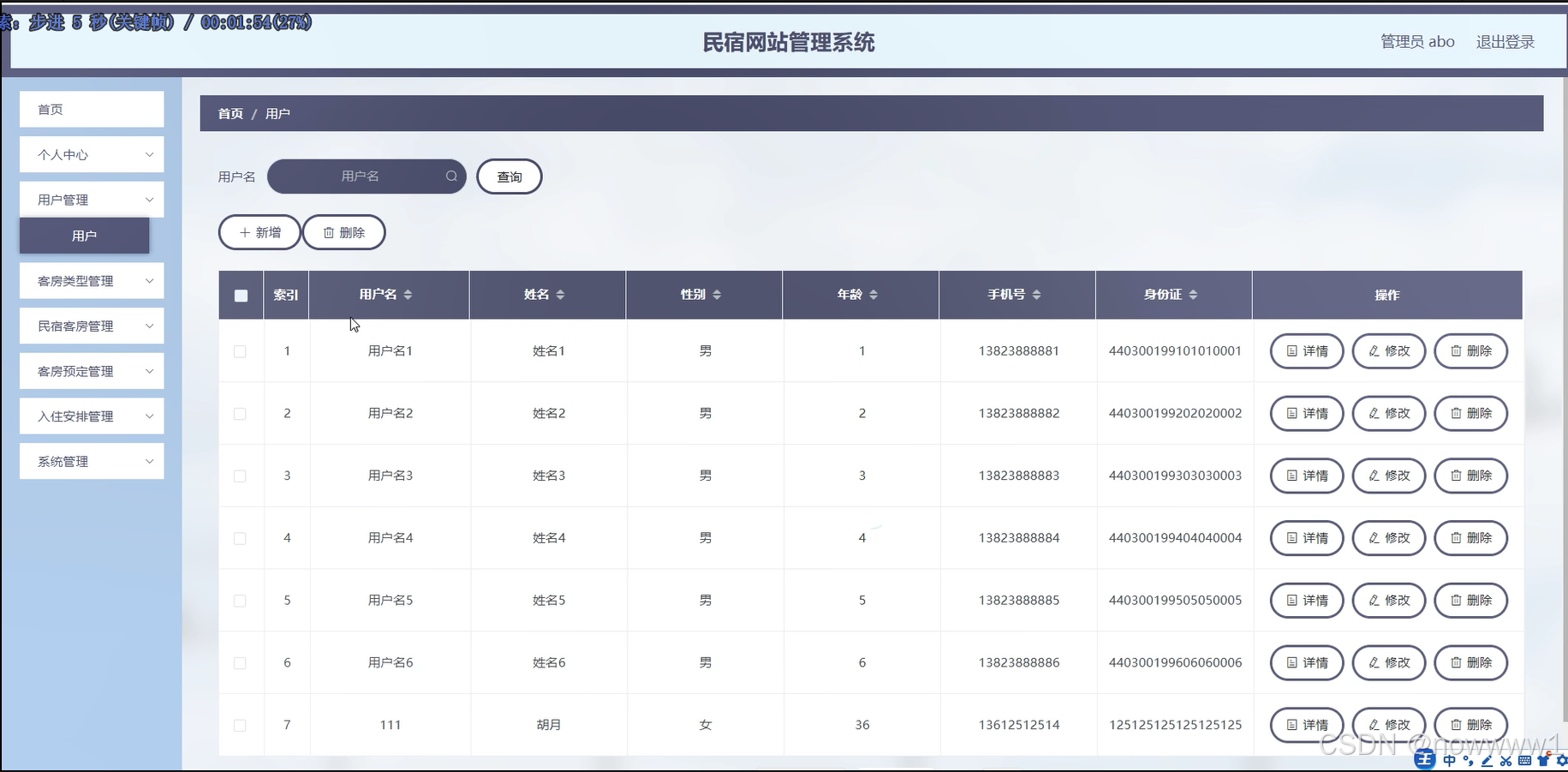Check the checkbox next to 胡月
The height and width of the screenshot is (772, 1568).
click(241, 724)
